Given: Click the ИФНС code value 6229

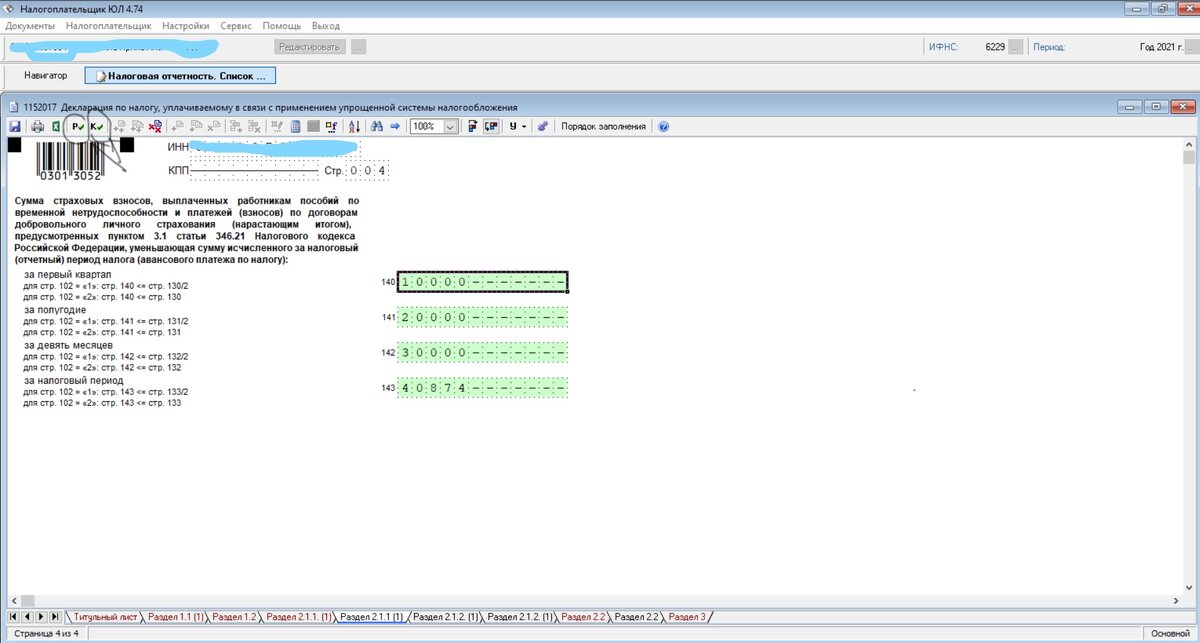Looking at the screenshot, I should pyautogui.click(x=994, y=46).
